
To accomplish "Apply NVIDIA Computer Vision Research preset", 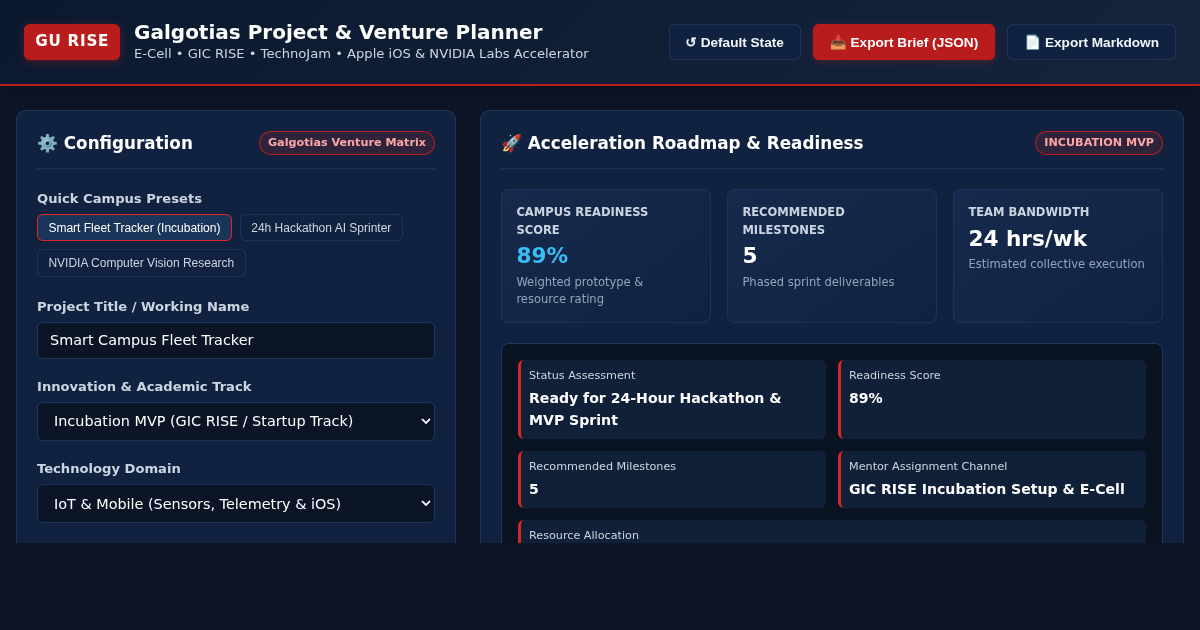I will click(x=141, y=263).
